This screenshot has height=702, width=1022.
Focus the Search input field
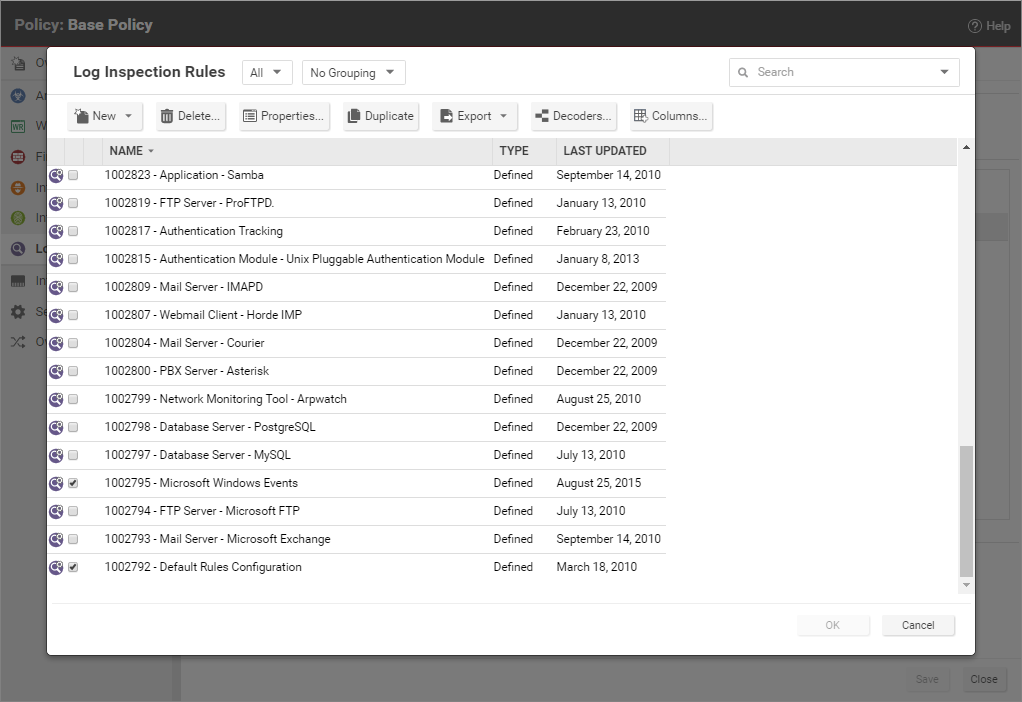[835, 72]
